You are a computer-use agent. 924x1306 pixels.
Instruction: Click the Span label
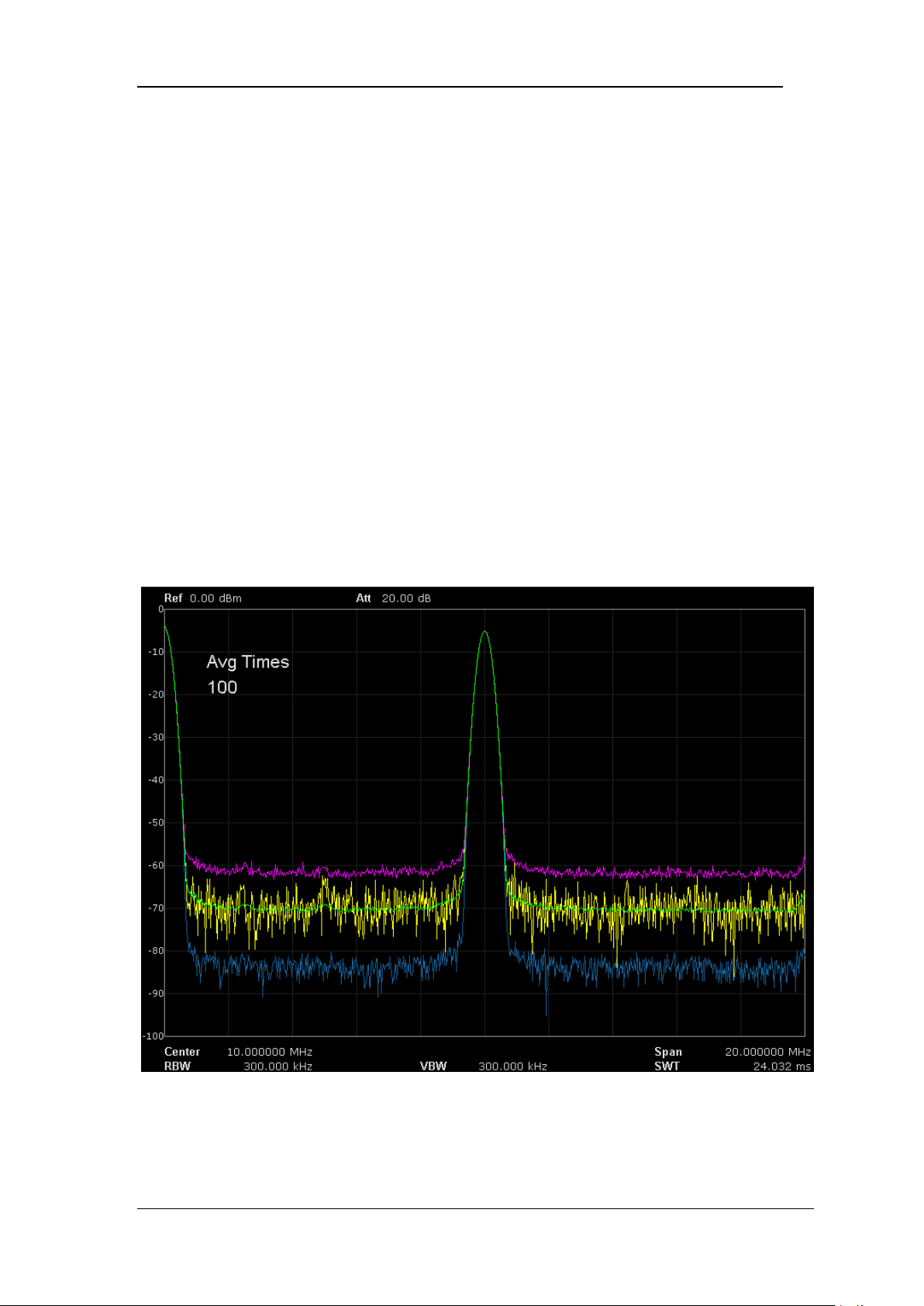tap(668, 1052)
